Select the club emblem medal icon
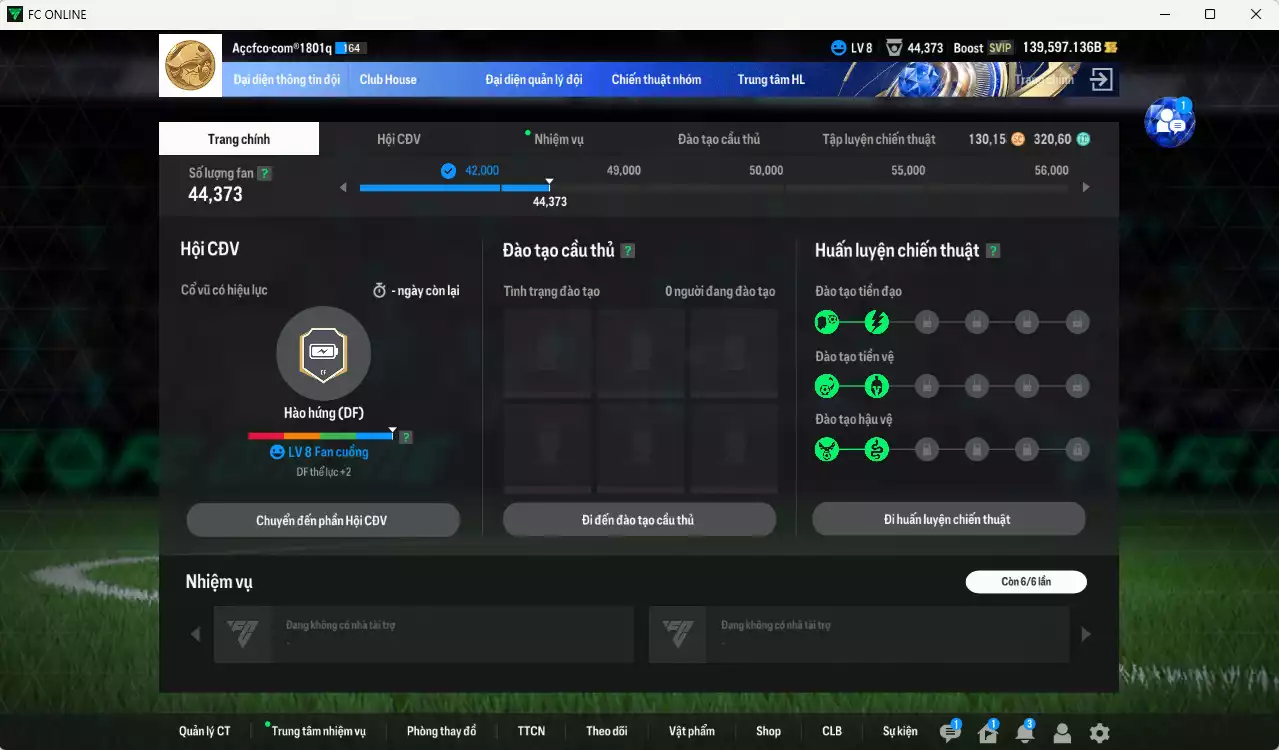Screen dimensions: 1279x750 [x=190, y=65]
